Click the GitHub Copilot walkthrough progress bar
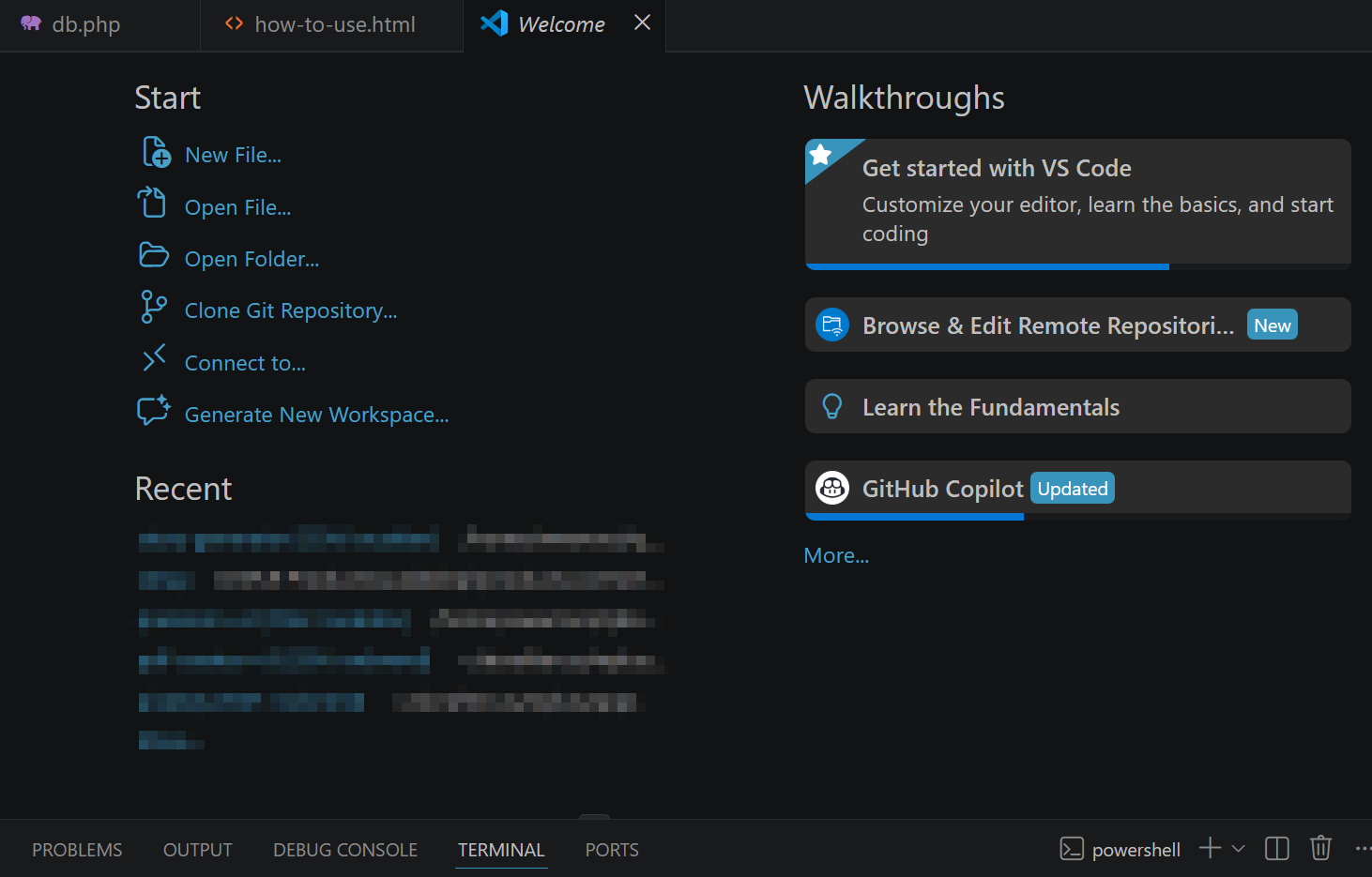Screen dimensions: 1372x877 pos(1078,517)
